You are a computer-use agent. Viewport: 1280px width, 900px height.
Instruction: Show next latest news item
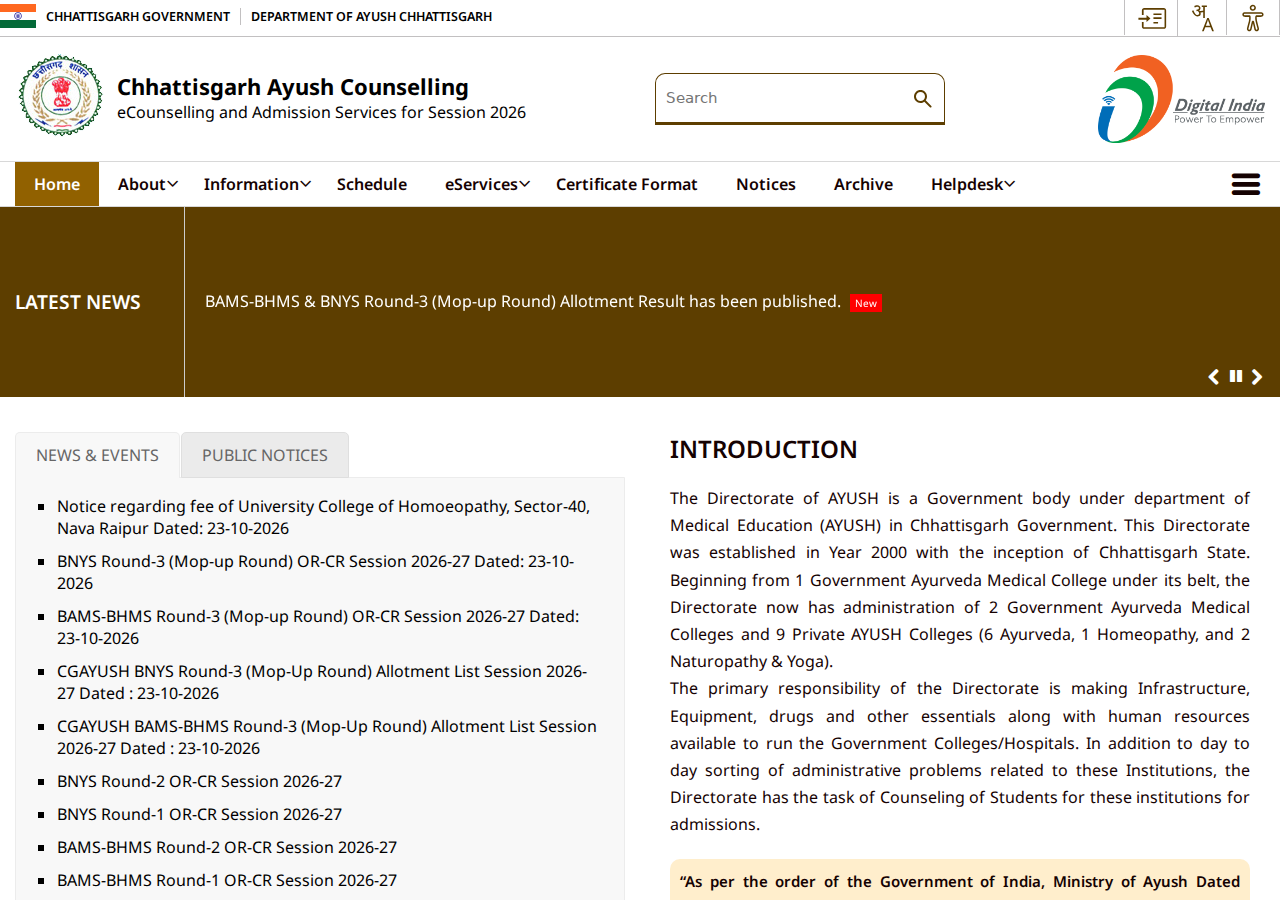[x=1257, y=377]
